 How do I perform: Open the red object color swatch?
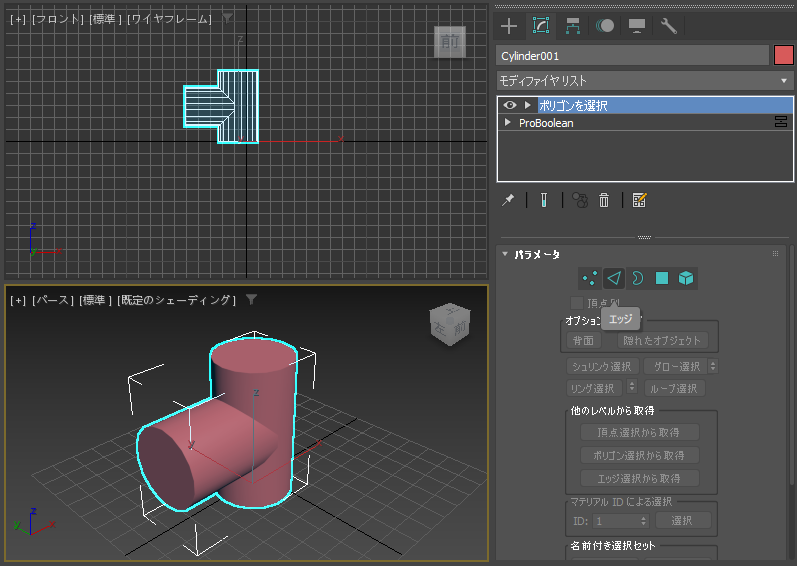[783, 55]
